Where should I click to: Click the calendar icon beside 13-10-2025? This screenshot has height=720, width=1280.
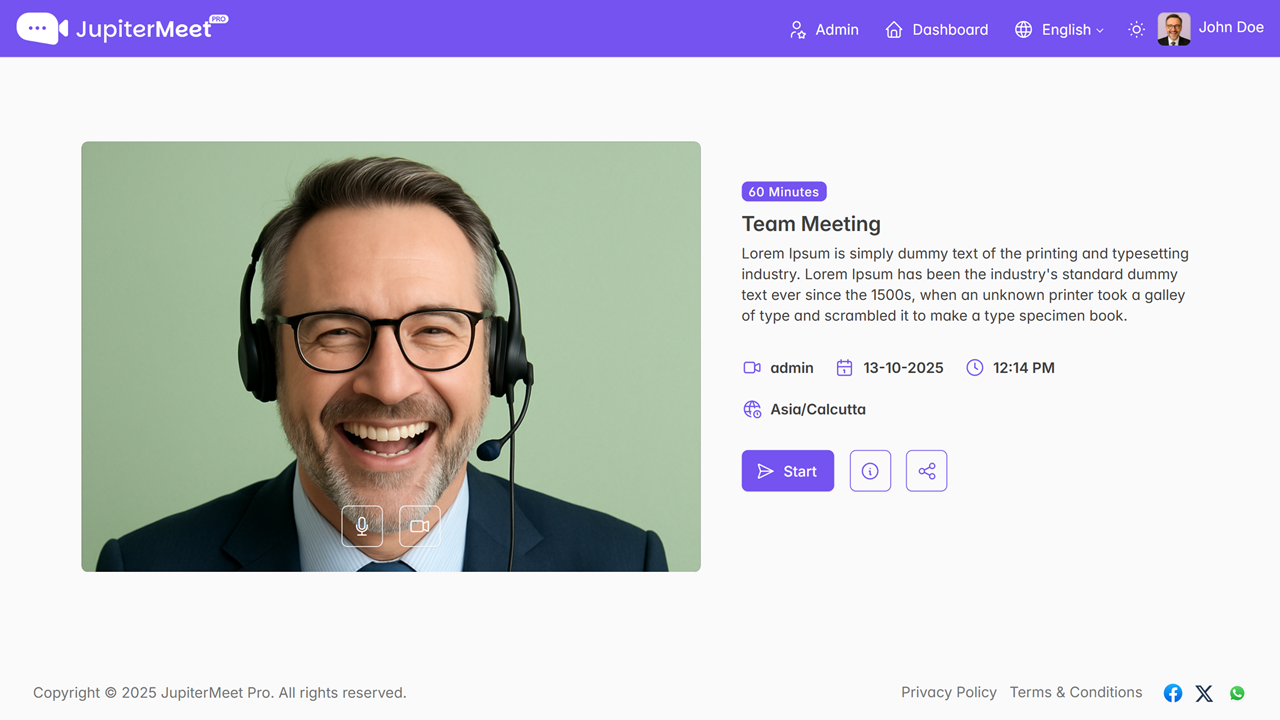coord(844,368)
